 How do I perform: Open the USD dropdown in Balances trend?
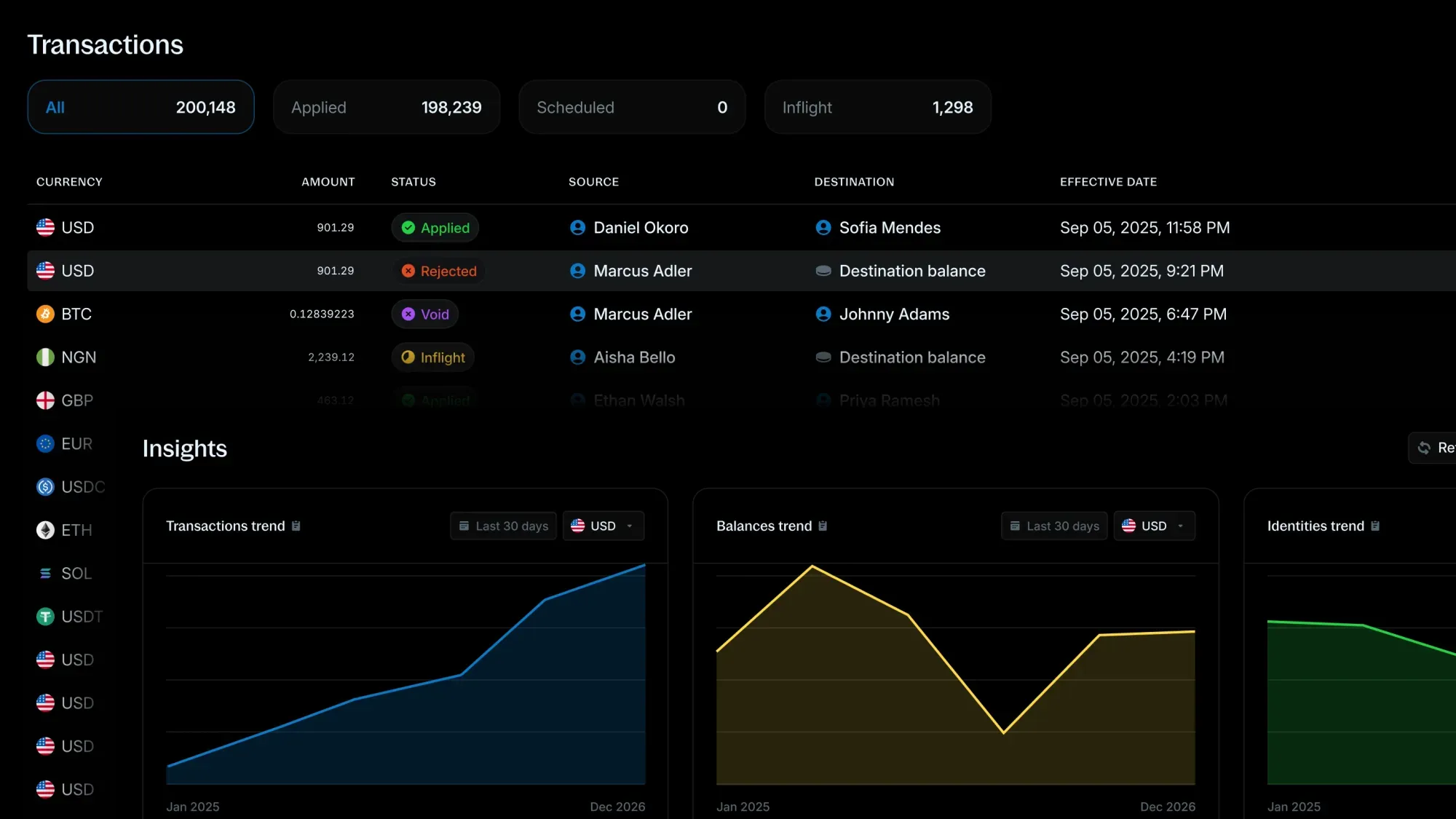tap(1154, 526)
